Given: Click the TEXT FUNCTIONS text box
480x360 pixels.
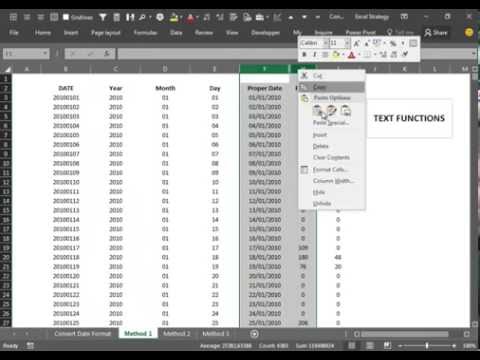Looking at the screenshot, I should (x=409, y=118).
